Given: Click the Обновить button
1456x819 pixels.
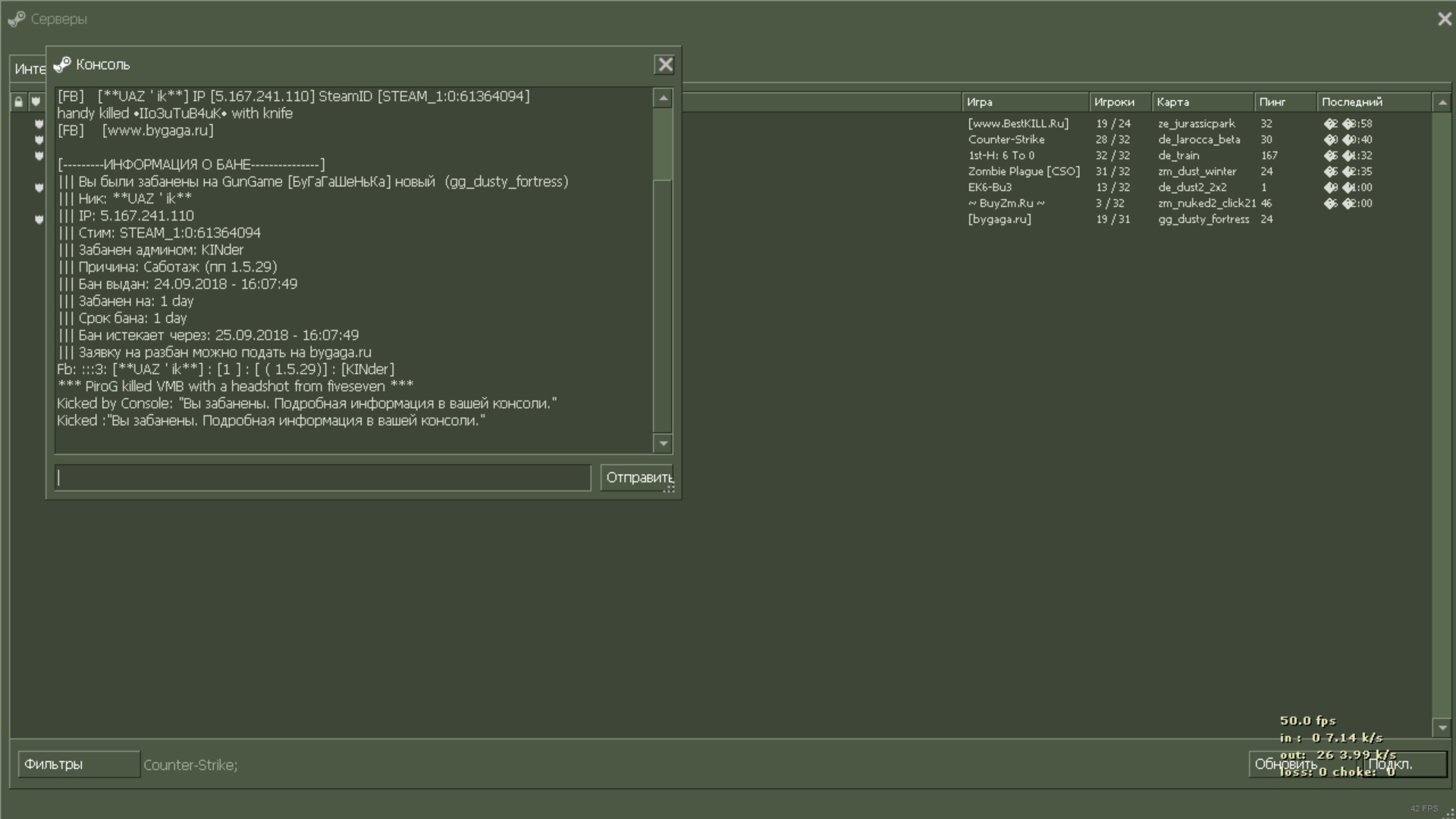Looking at the screenshot, I should (x=1304, y=764).
